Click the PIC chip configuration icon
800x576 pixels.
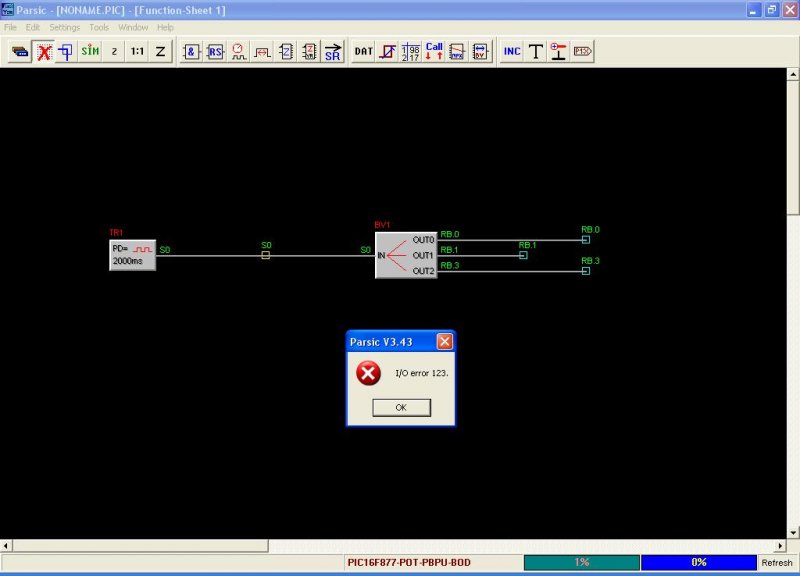click(x=20, y=51)
